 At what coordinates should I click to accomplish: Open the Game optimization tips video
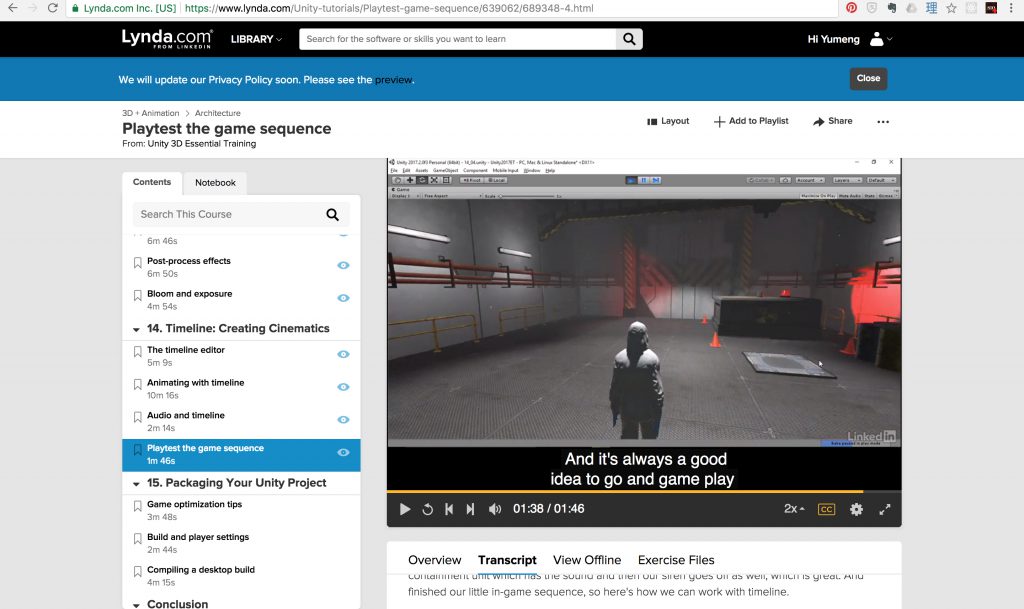click(194, 505)
